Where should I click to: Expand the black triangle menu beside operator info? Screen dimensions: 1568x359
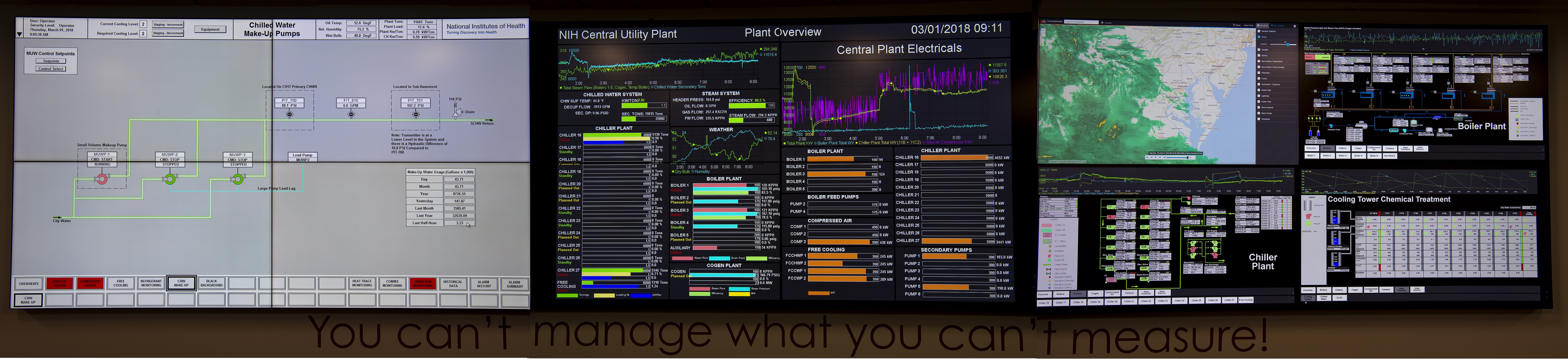tap(19, 35)
